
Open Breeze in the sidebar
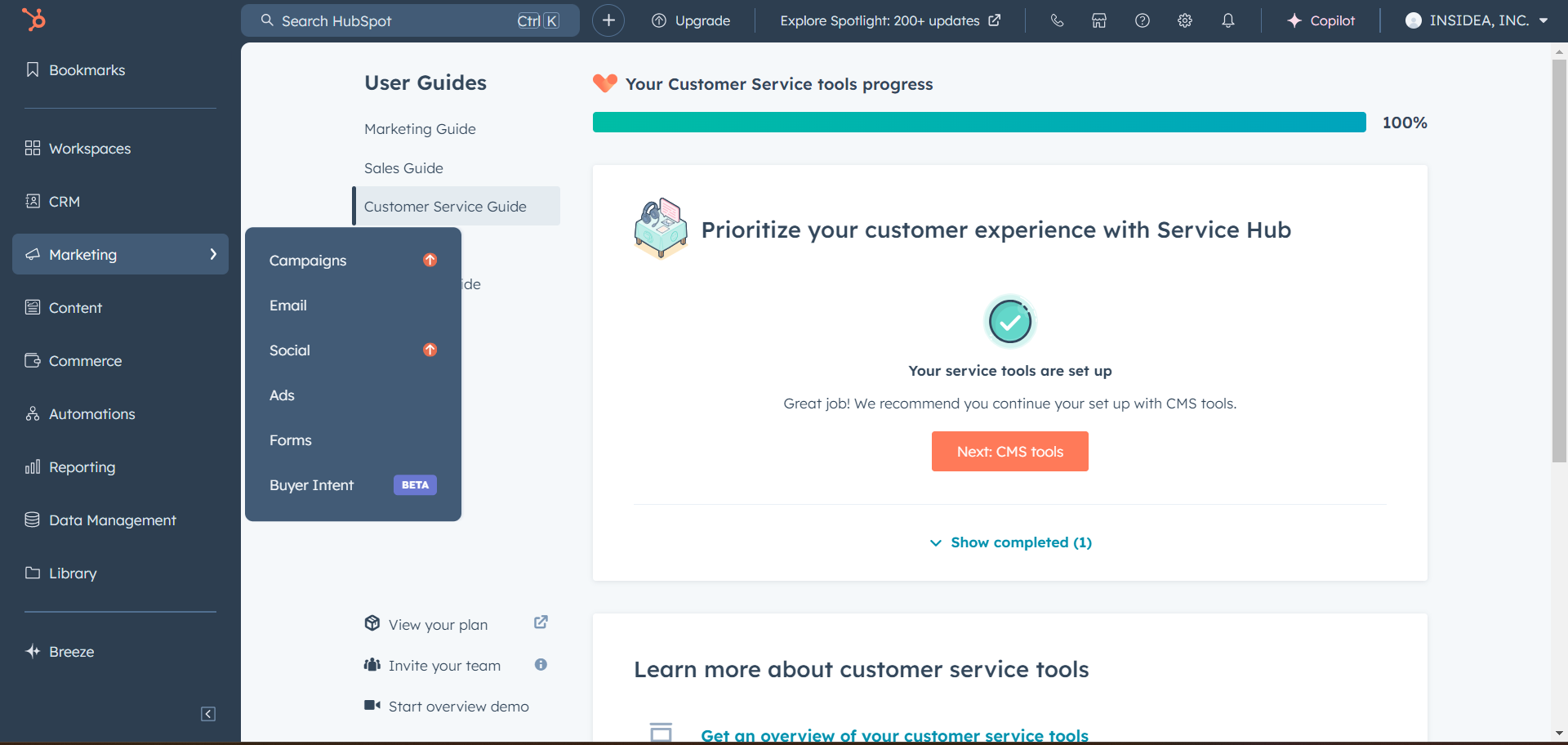pos(60,652)
